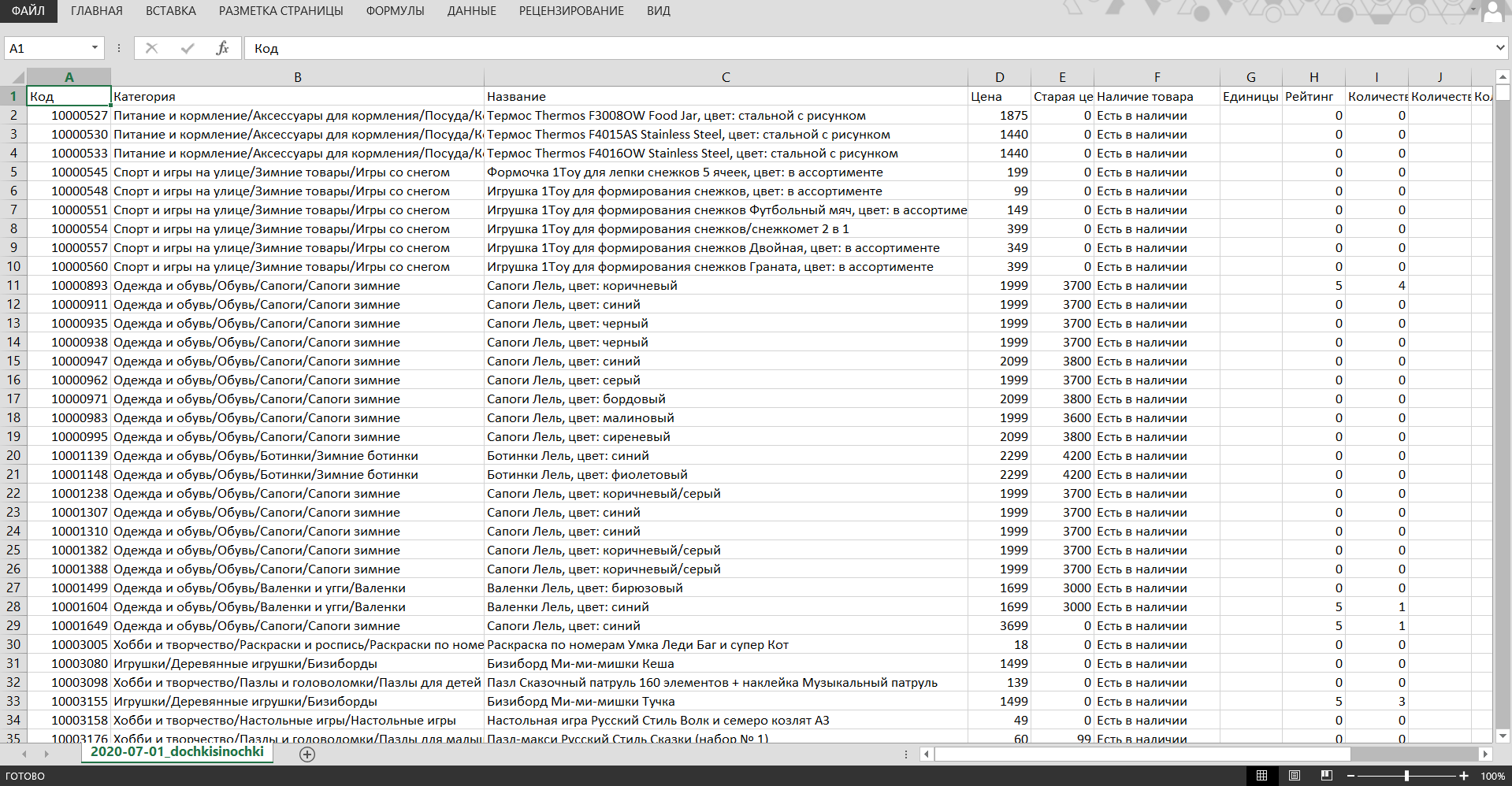Select cell with code 10003080
Image resolution: width=1512 pixels, height=786 pixels.
coord(69,663)
